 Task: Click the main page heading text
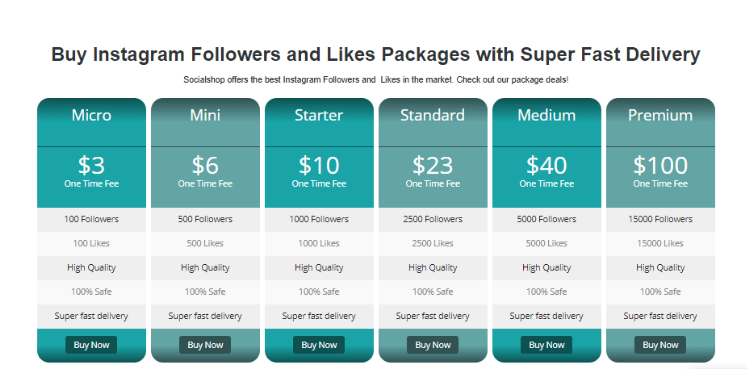click(x=375, y=54)
